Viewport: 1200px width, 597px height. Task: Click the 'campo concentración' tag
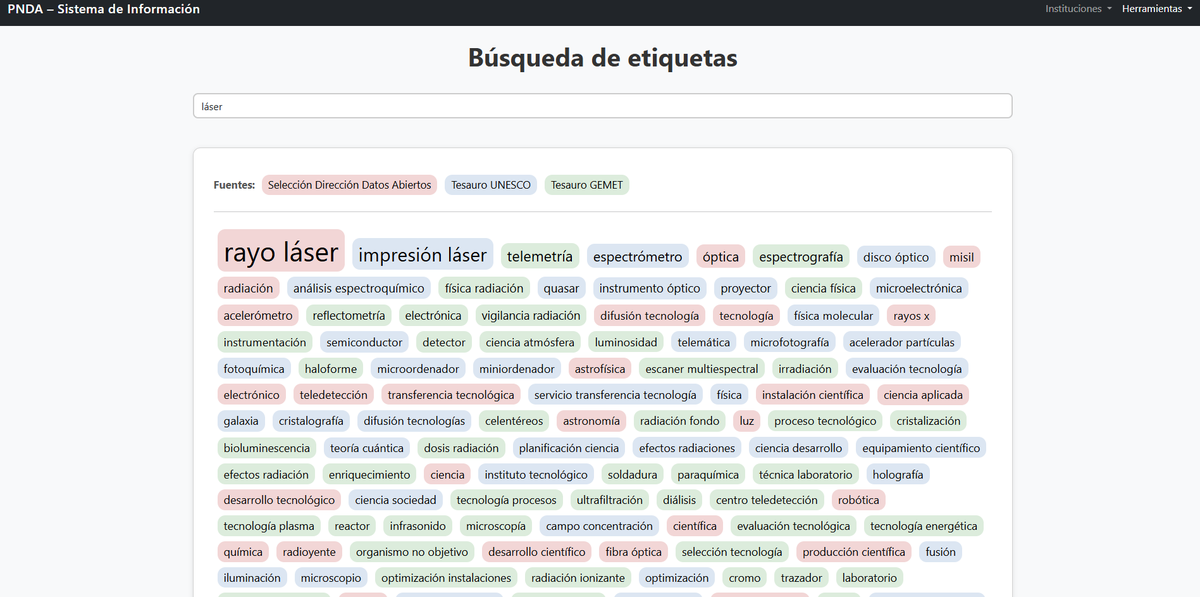[600, 526]
